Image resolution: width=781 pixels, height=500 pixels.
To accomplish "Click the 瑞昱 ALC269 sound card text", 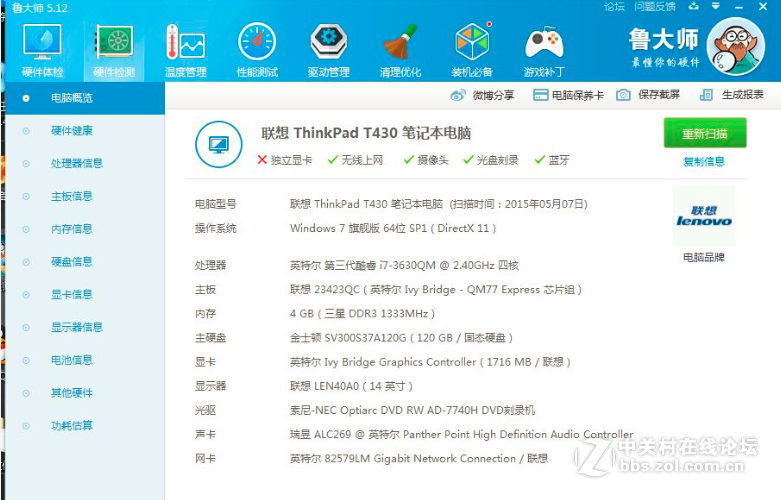I will point(461,434).
